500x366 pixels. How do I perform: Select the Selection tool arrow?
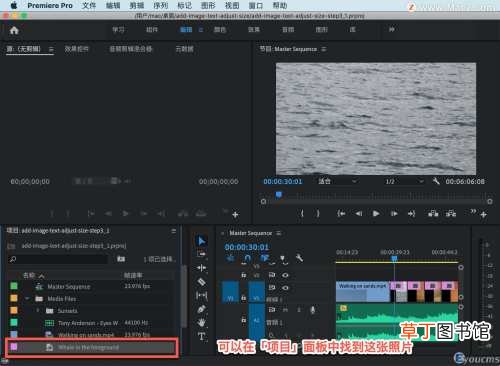202,241
